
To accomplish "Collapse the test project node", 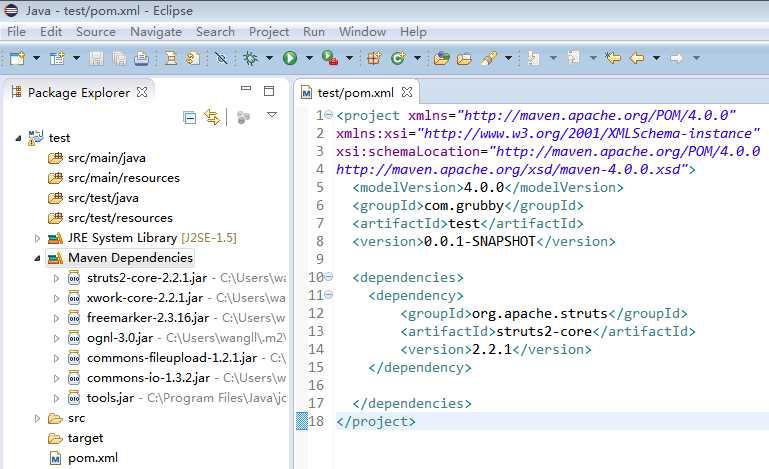I will pyautogui.click(x=18, y=138).
